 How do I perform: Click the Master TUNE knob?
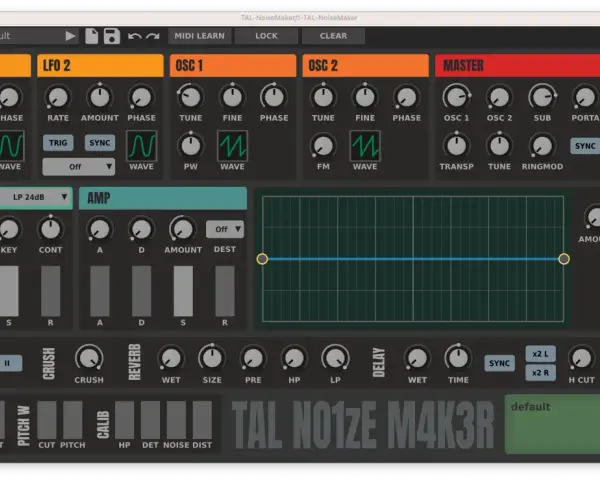(x=499, y=146)
